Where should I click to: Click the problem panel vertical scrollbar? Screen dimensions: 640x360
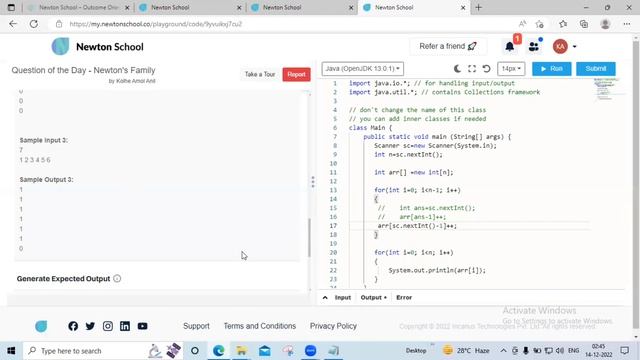(x=309, y=238)
